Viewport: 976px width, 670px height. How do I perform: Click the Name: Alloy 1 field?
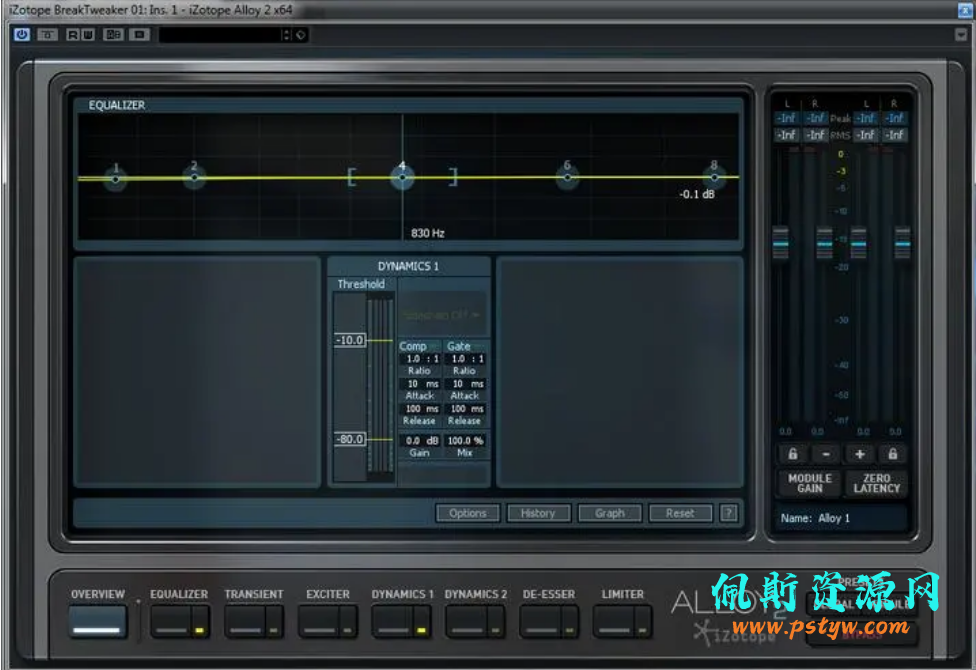840,518
